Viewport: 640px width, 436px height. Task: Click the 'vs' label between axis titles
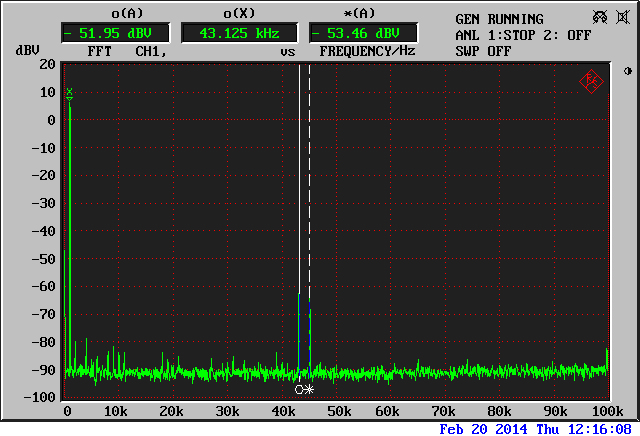click(x=287, y=52)
